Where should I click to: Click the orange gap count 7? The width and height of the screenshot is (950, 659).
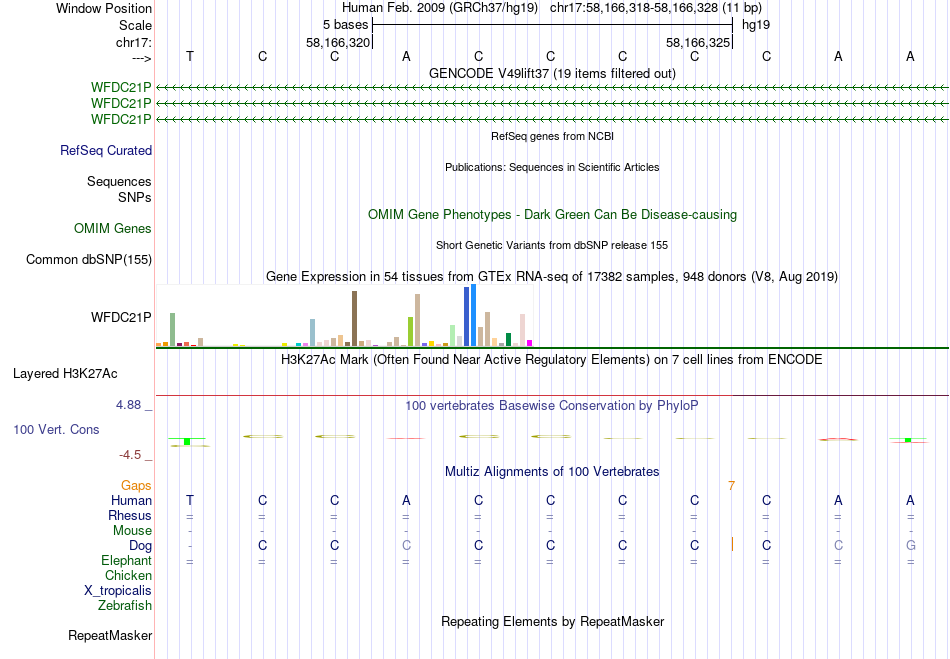(731, 486)
